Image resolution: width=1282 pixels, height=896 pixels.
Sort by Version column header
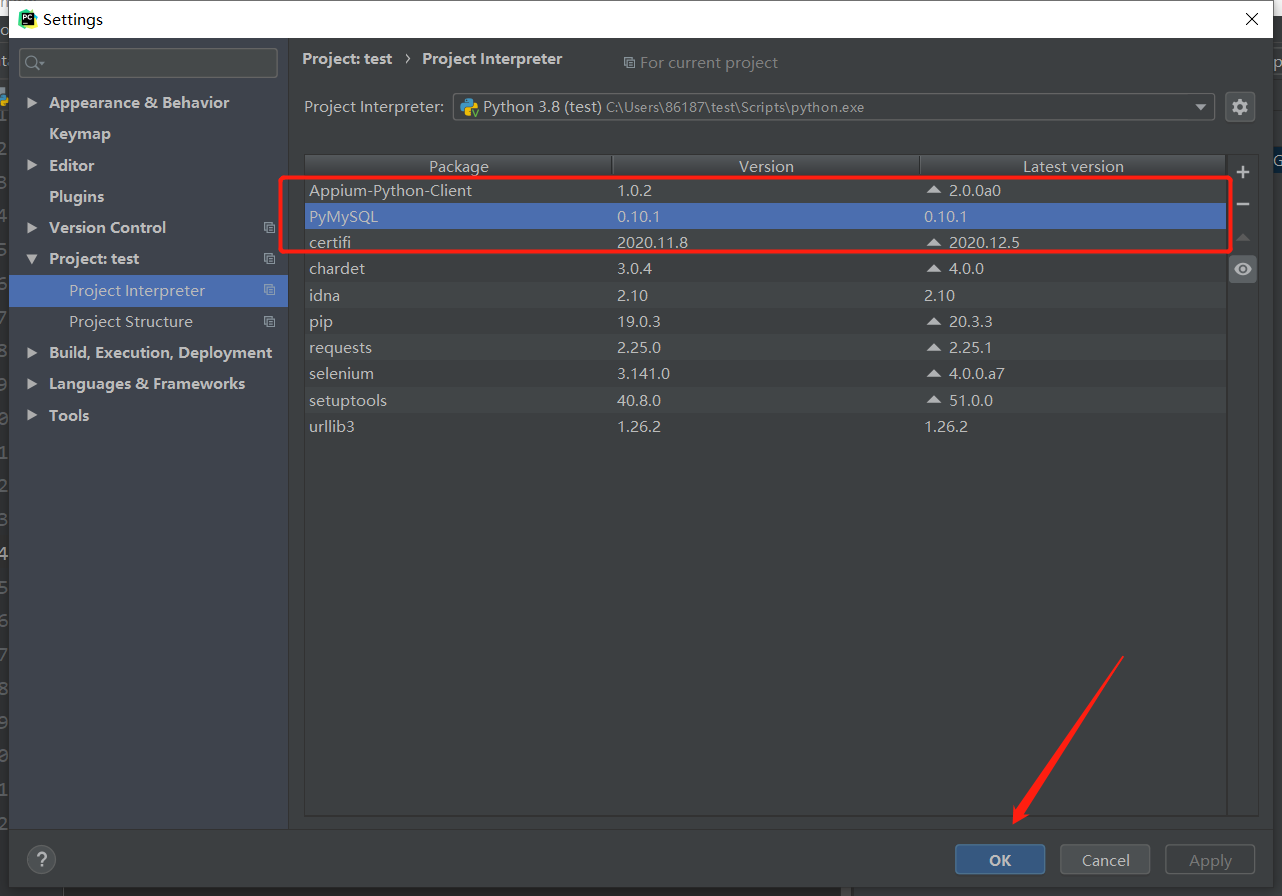[766, 167]
